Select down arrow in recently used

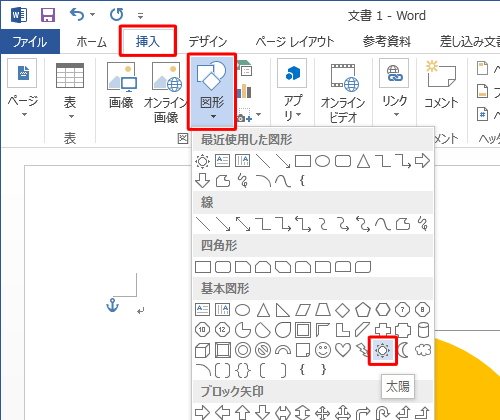point(202,181)
